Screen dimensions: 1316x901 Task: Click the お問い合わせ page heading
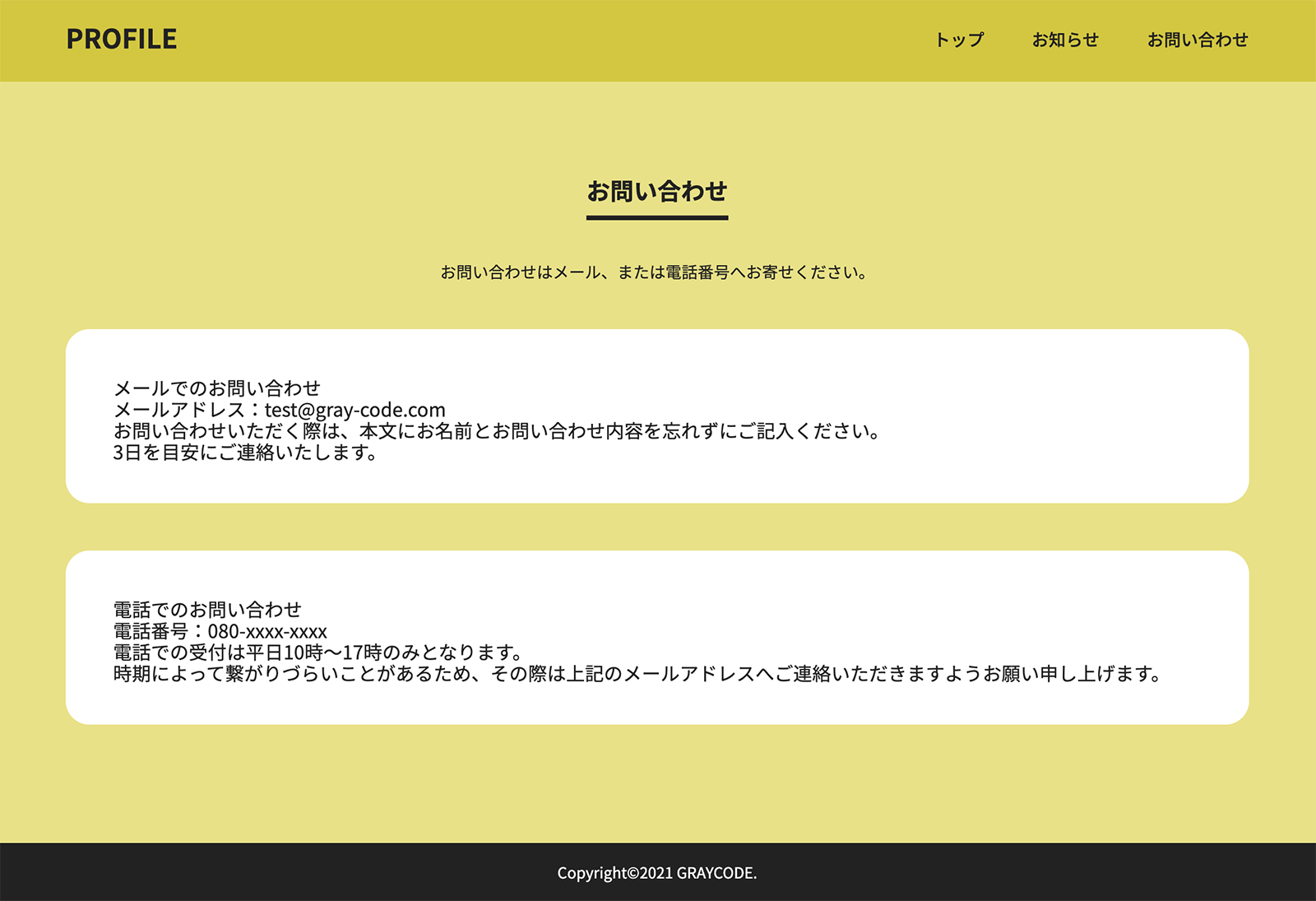(657, 191)
